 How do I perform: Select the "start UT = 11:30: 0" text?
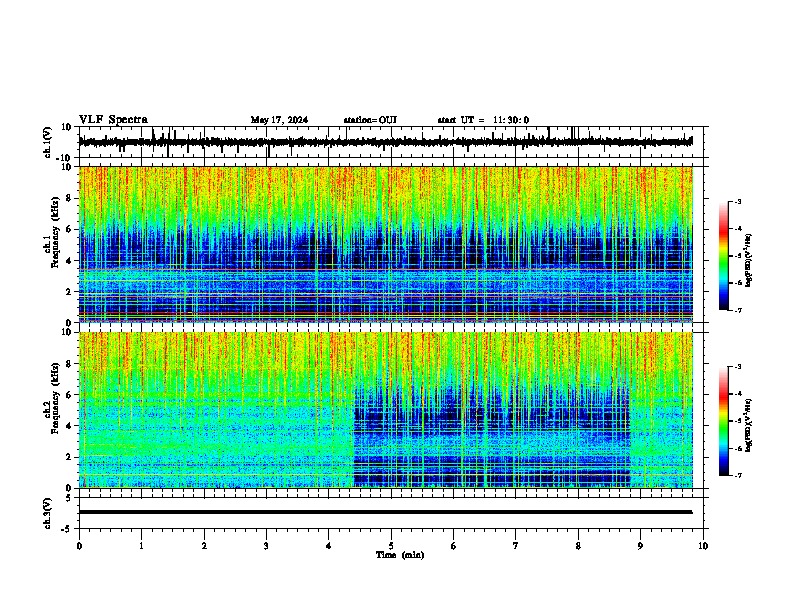click(x=483, y=120)
